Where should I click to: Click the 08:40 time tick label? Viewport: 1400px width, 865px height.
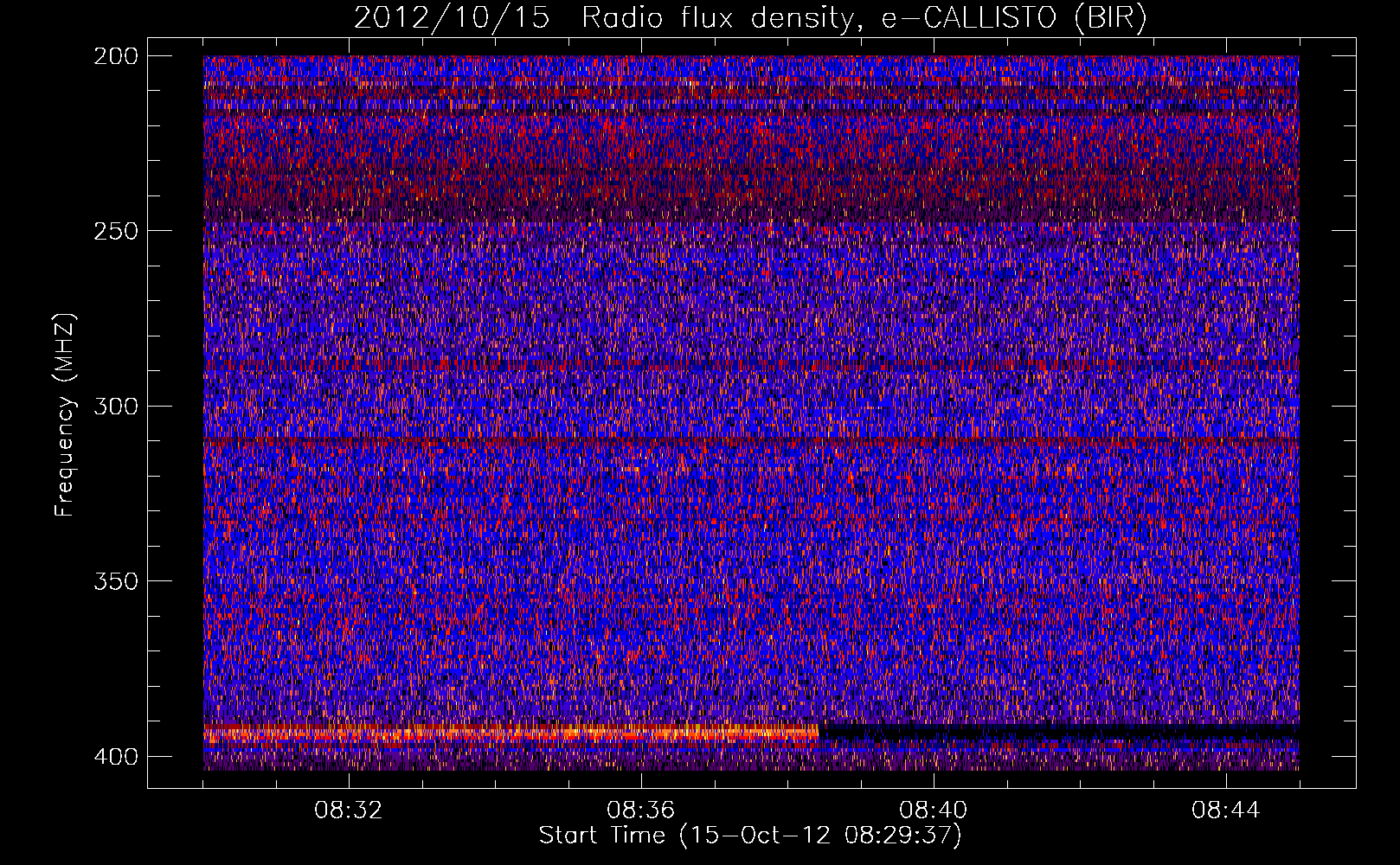tap(934, 811)
